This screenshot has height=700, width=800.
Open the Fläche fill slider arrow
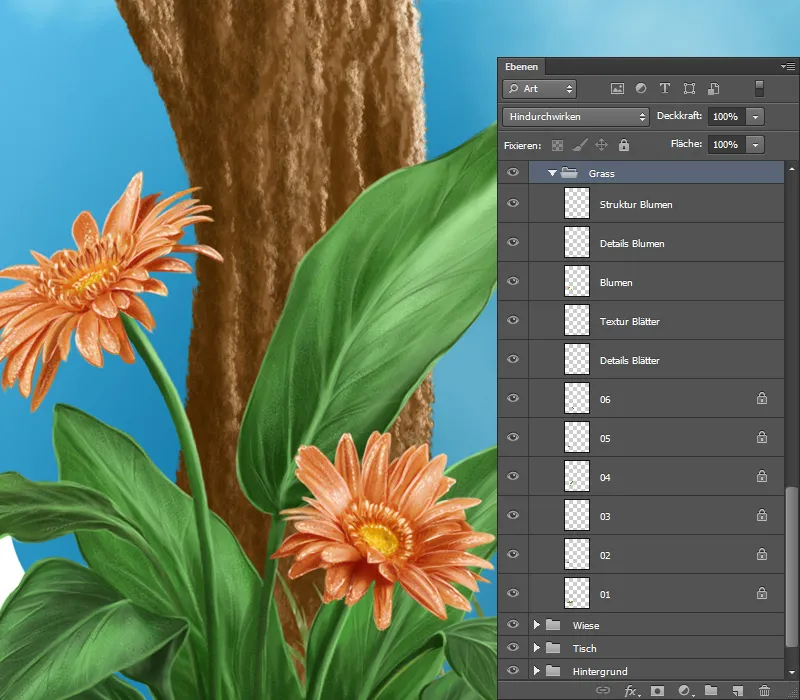(755, 145)
